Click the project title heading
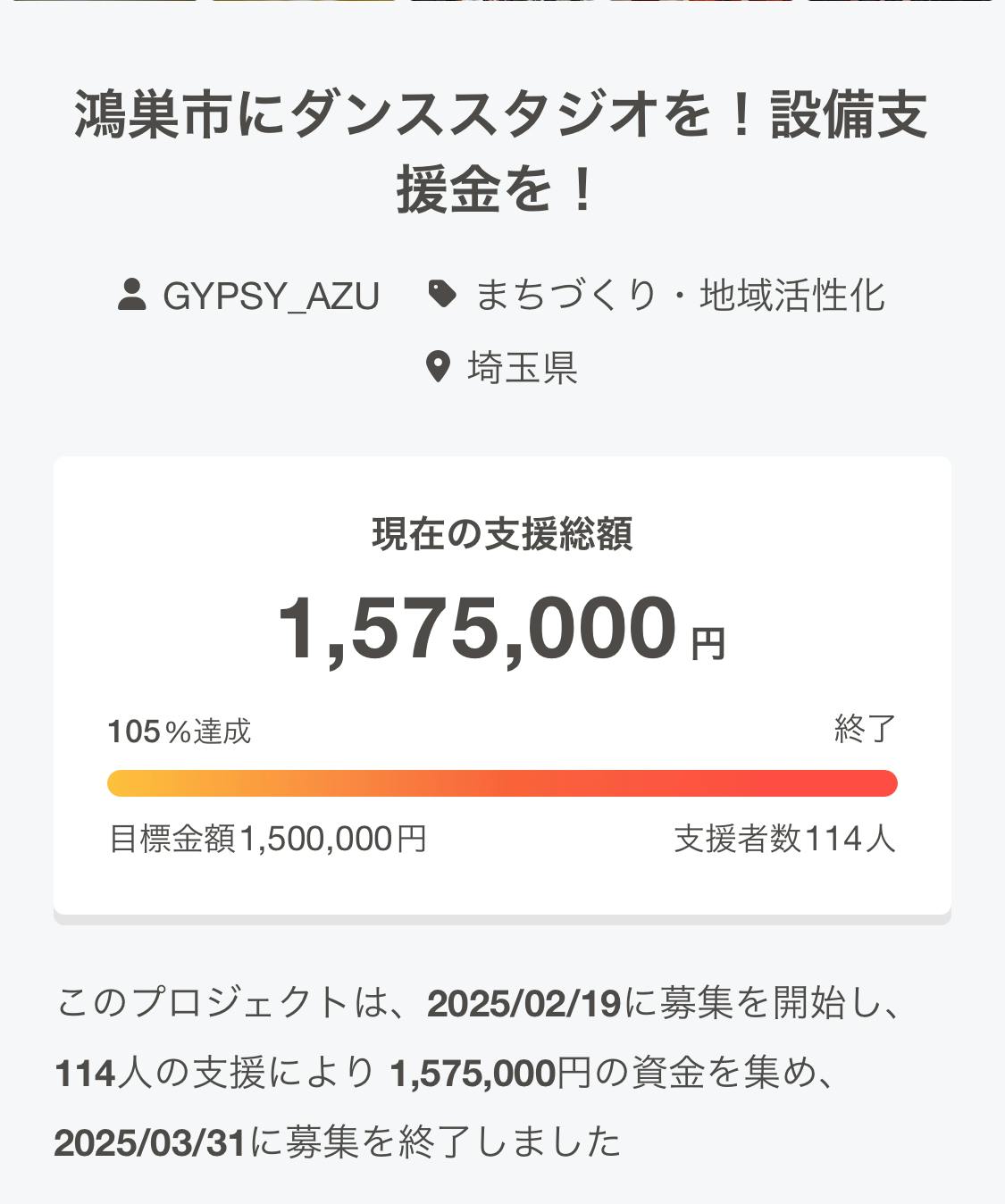1005x1204 pixels. tap(502, 152)
